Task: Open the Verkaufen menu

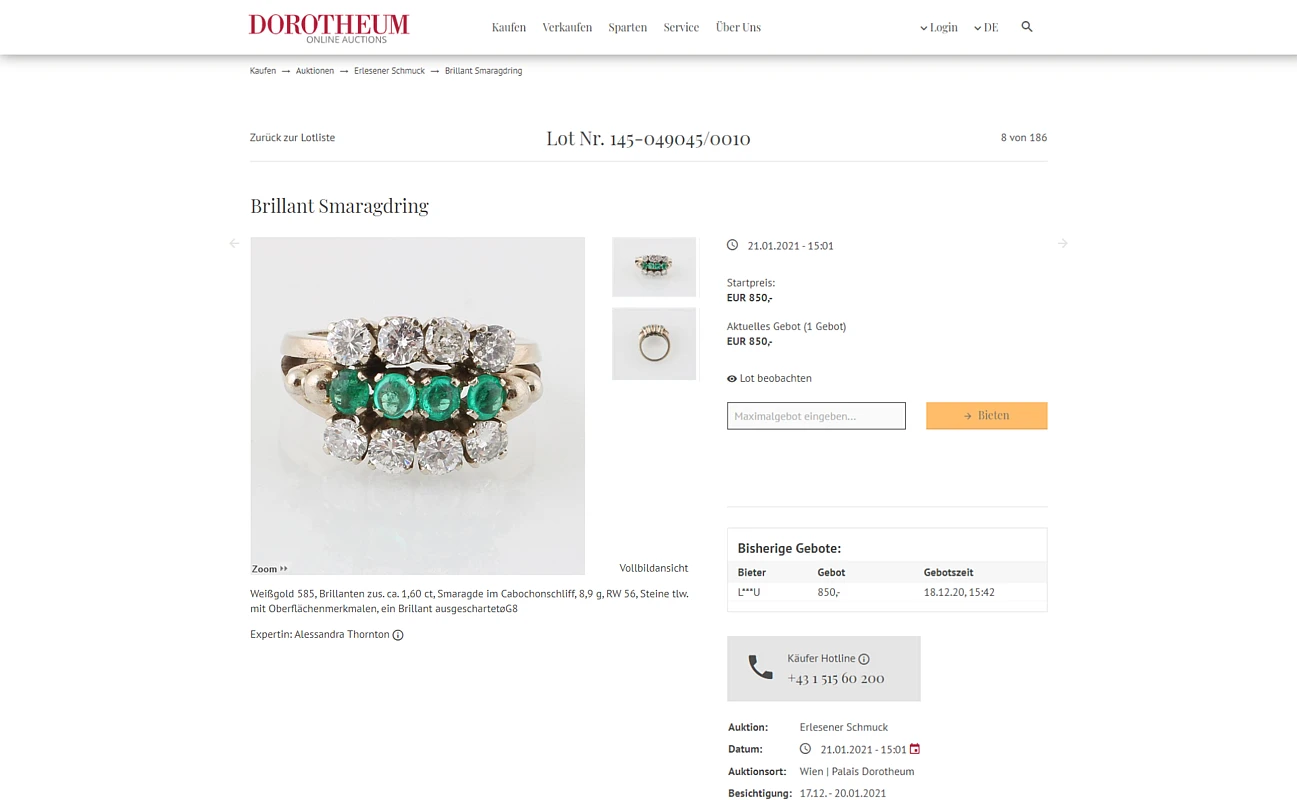Action: click(x=567, y=28)
